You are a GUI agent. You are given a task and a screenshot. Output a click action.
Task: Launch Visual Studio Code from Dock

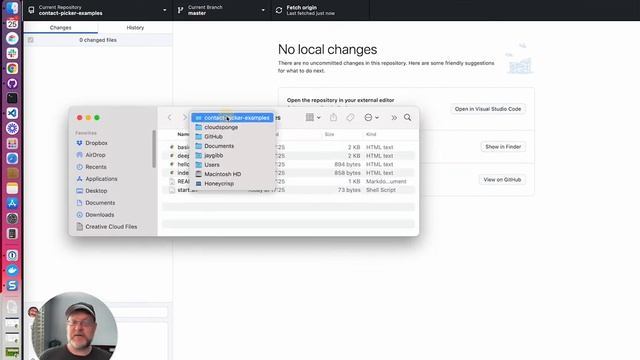tap(12, 113)
